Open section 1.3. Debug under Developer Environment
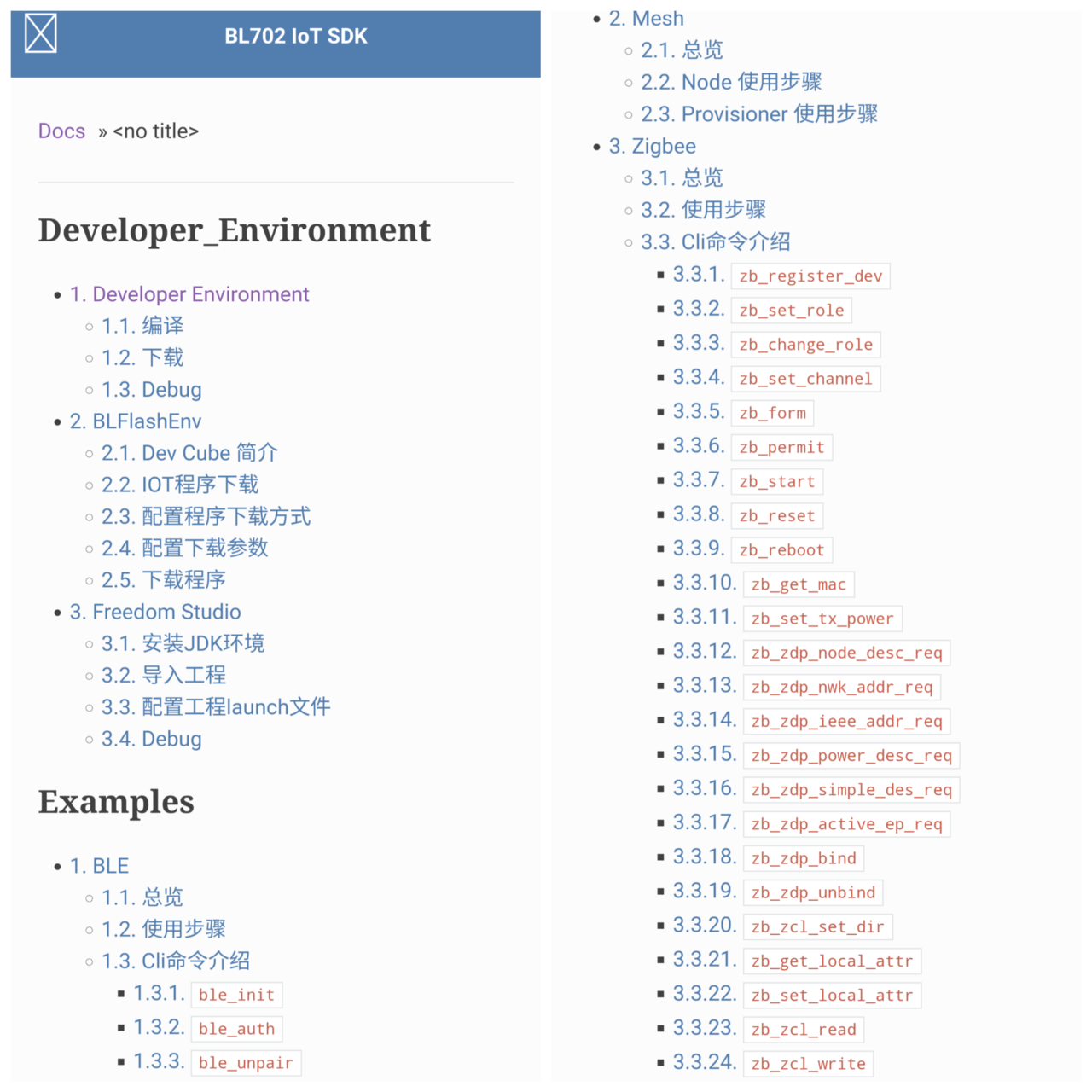Image resolution: width=1092 pixels, height=1092 pixels. (x=151, y=390)
